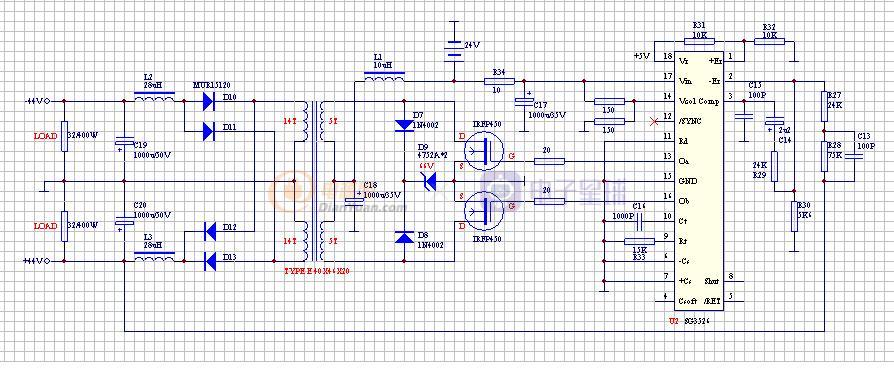Click the C17 1000u/35V capacitor
Viewport: 894px width, 384px height.
click(524, 102)
